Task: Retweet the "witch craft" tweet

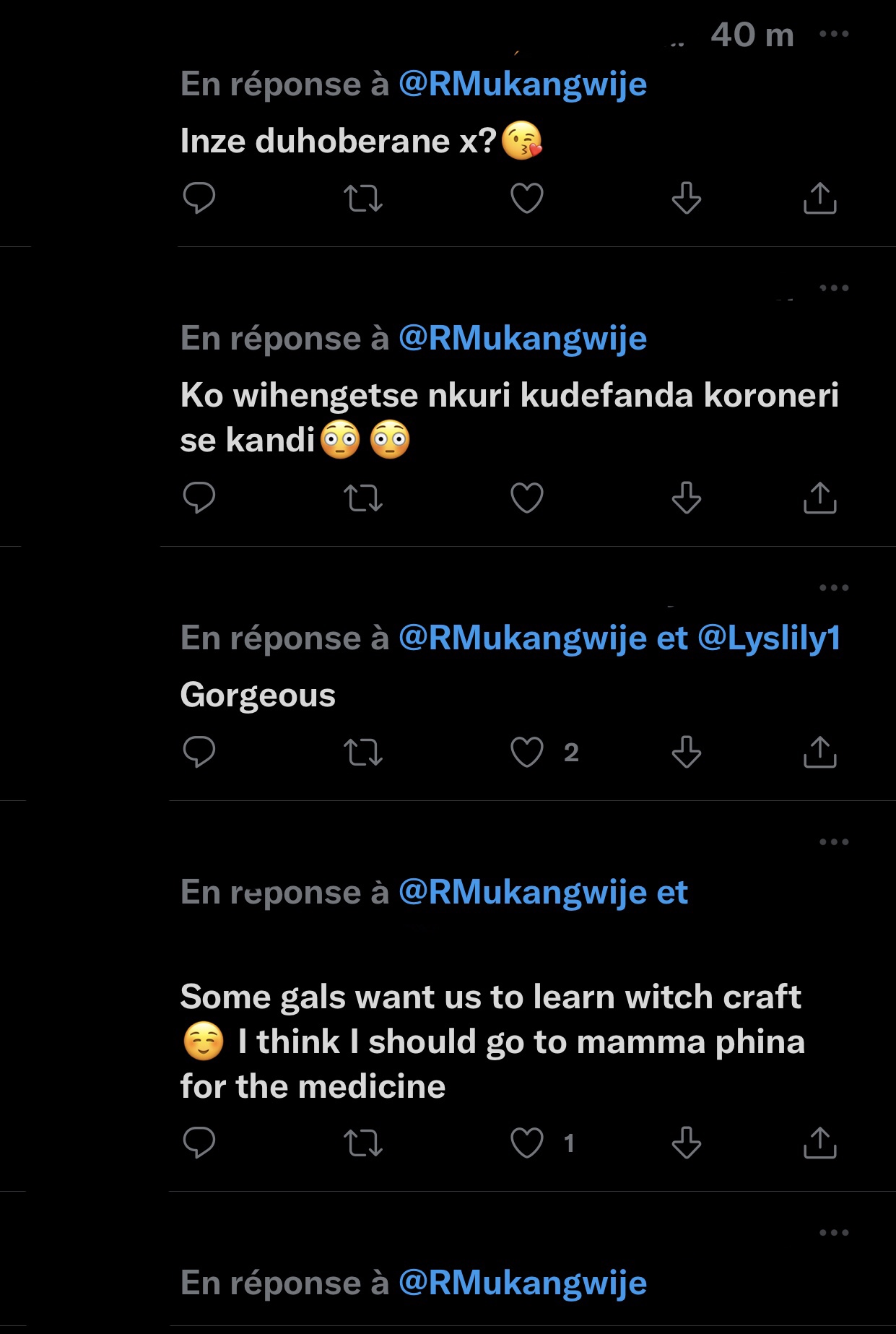Action: pyautogui.click(x=363, y=1143)
